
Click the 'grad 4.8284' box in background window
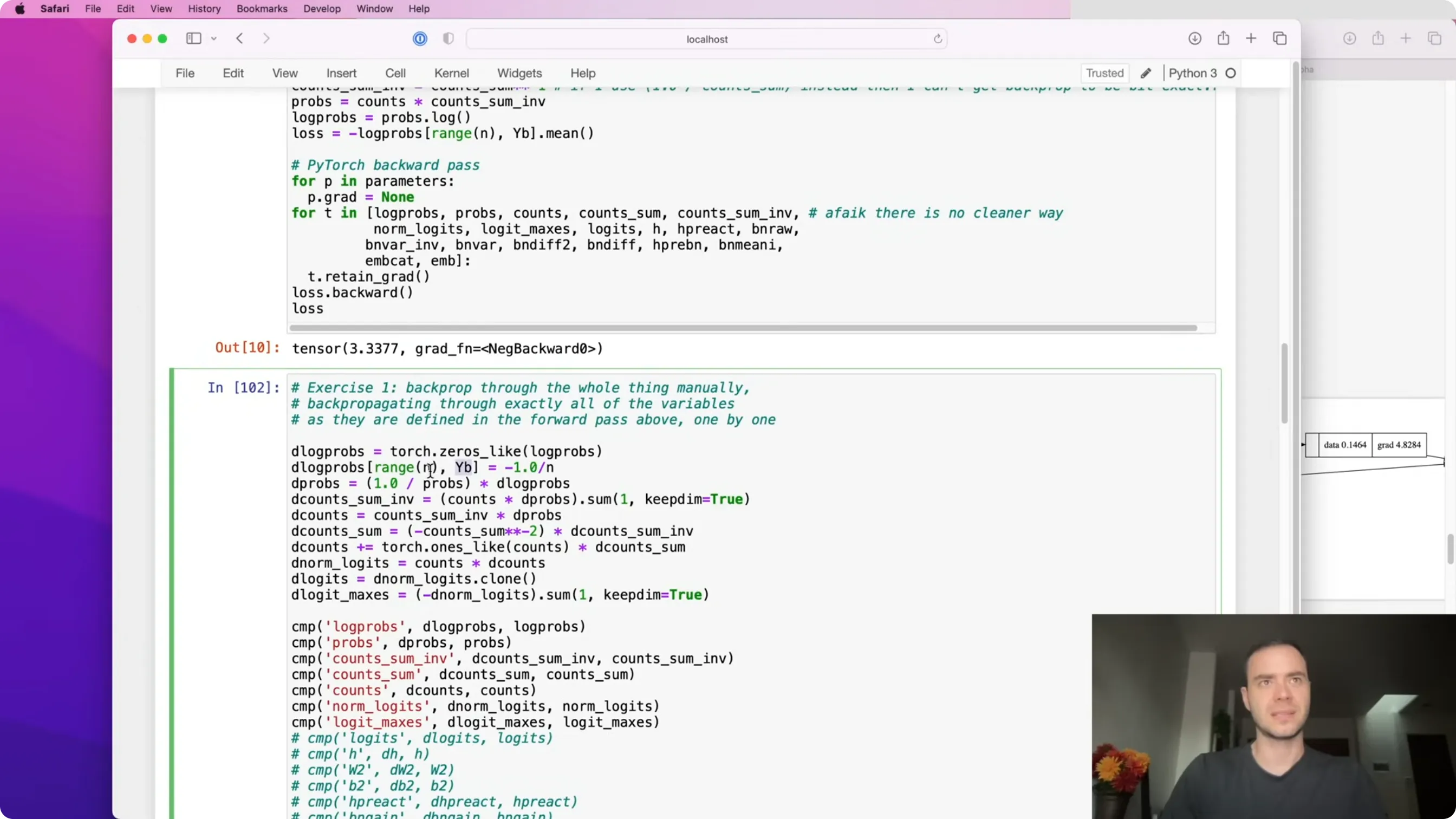[1399, 445]
